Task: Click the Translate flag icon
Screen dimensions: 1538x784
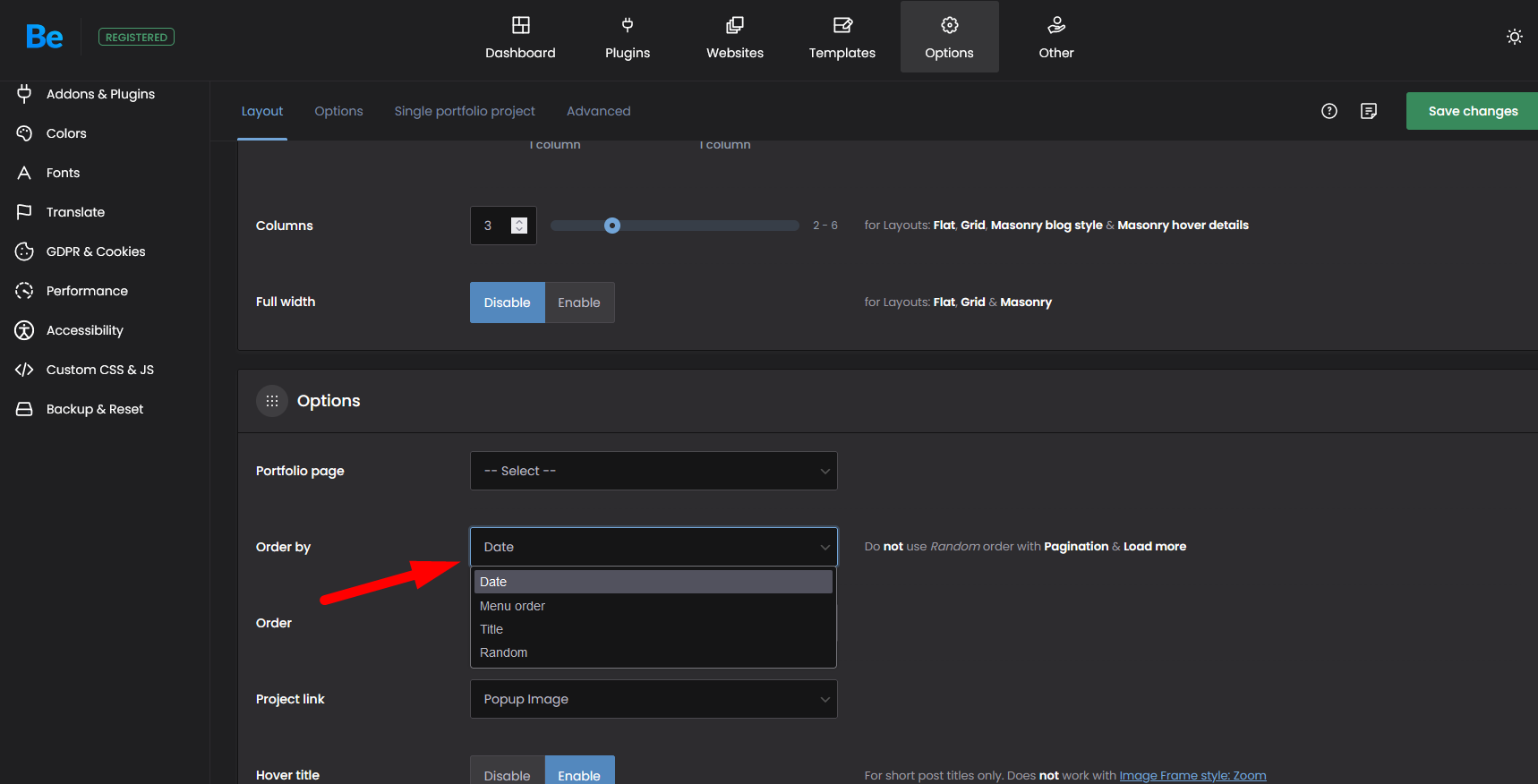Action: (24, 212)
